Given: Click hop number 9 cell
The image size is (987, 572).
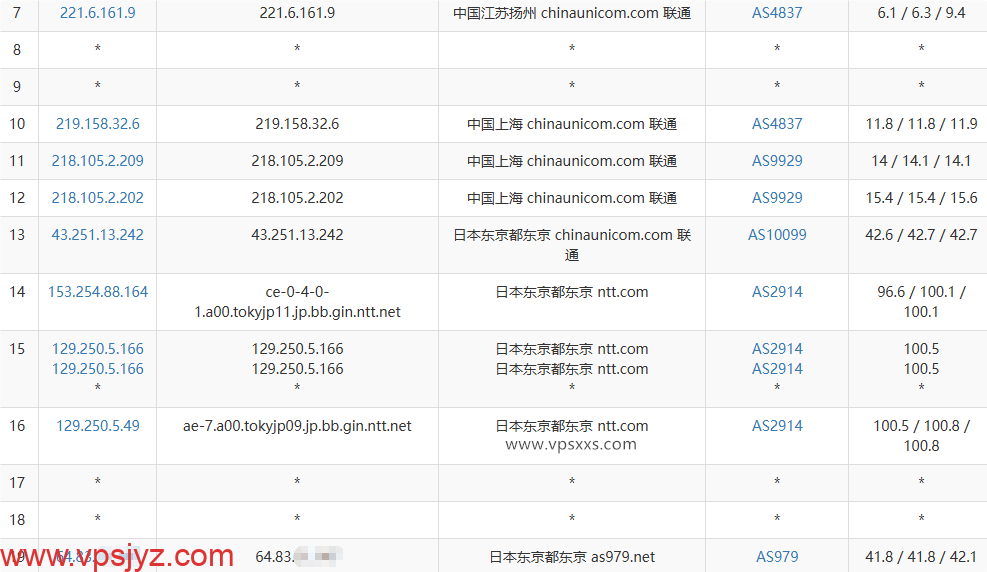Looking at the screenshot, I should pyautogui.click(x=17, y=87).
